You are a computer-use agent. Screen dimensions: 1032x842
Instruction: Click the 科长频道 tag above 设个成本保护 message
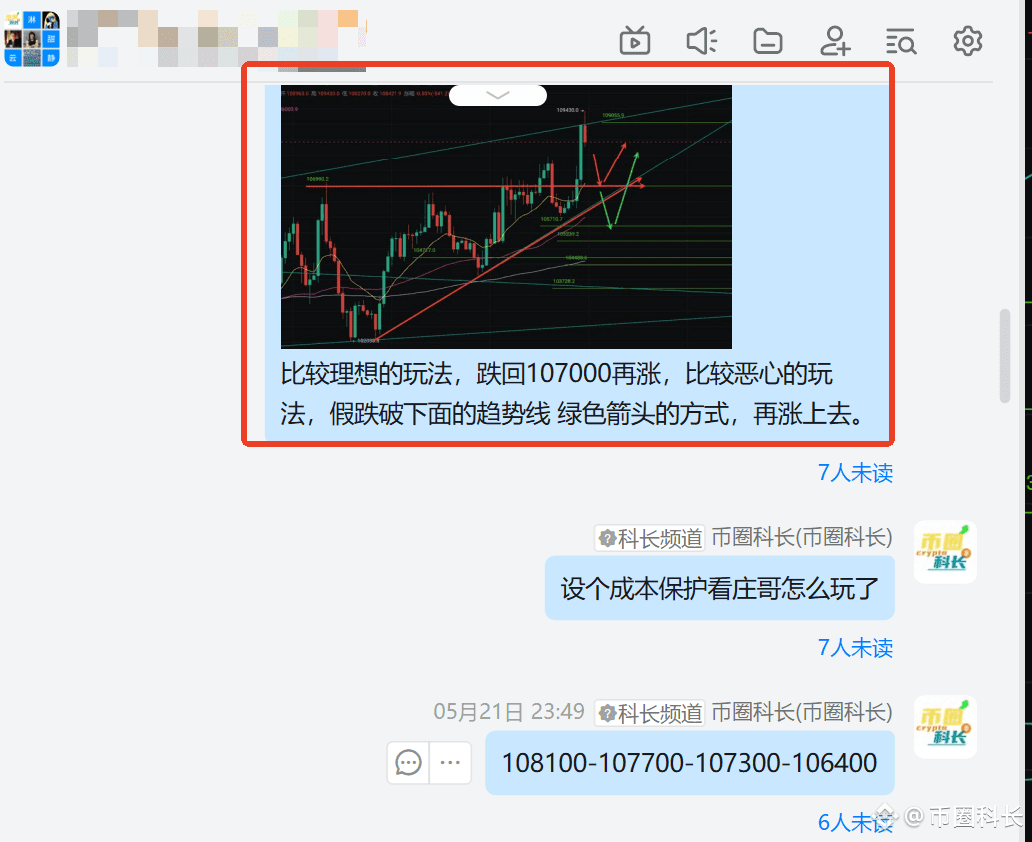pyautogui.click(x=650, y=539)
